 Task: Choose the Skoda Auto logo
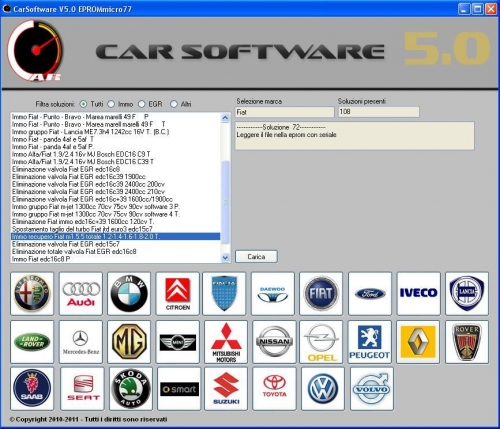(131, 389)
